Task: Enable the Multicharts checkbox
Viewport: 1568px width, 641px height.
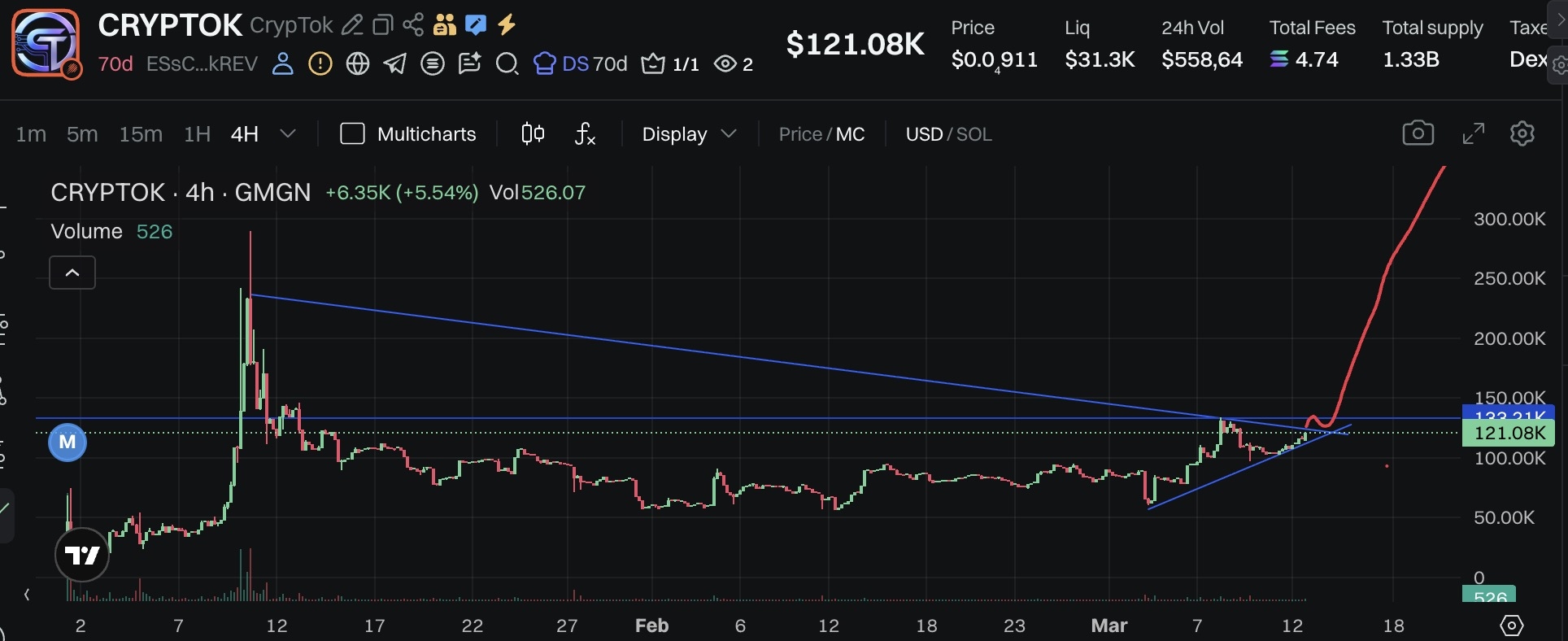Action: click(x=352, y=134)
